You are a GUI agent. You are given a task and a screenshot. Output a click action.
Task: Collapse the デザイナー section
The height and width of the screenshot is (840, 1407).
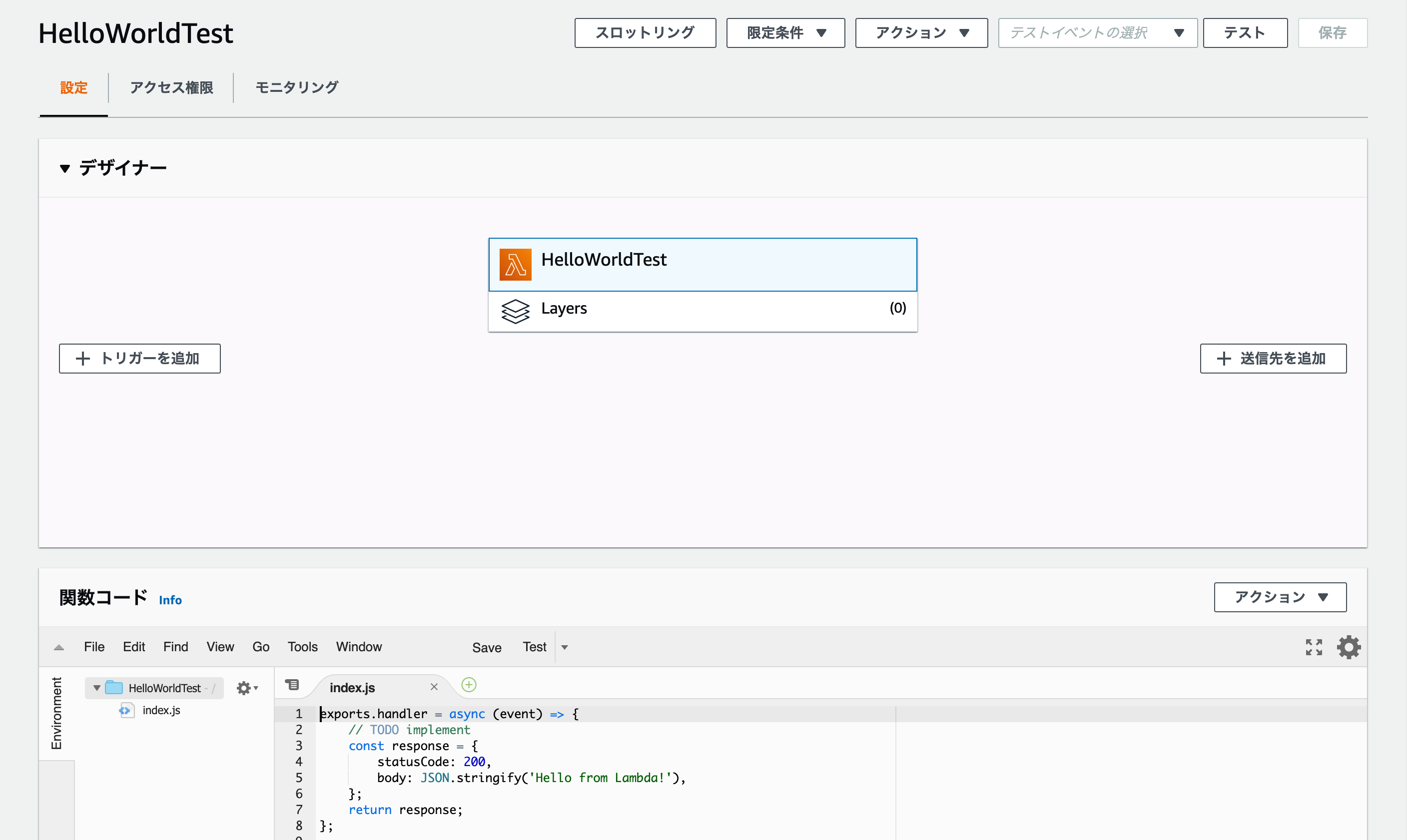65,168
